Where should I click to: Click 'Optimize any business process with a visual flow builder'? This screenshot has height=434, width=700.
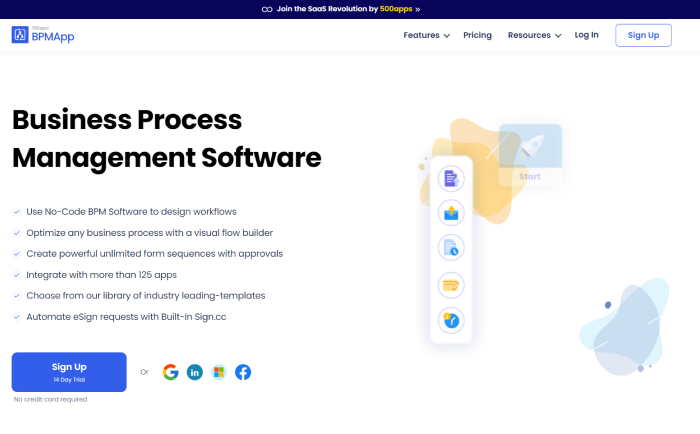tap(150, 233)
